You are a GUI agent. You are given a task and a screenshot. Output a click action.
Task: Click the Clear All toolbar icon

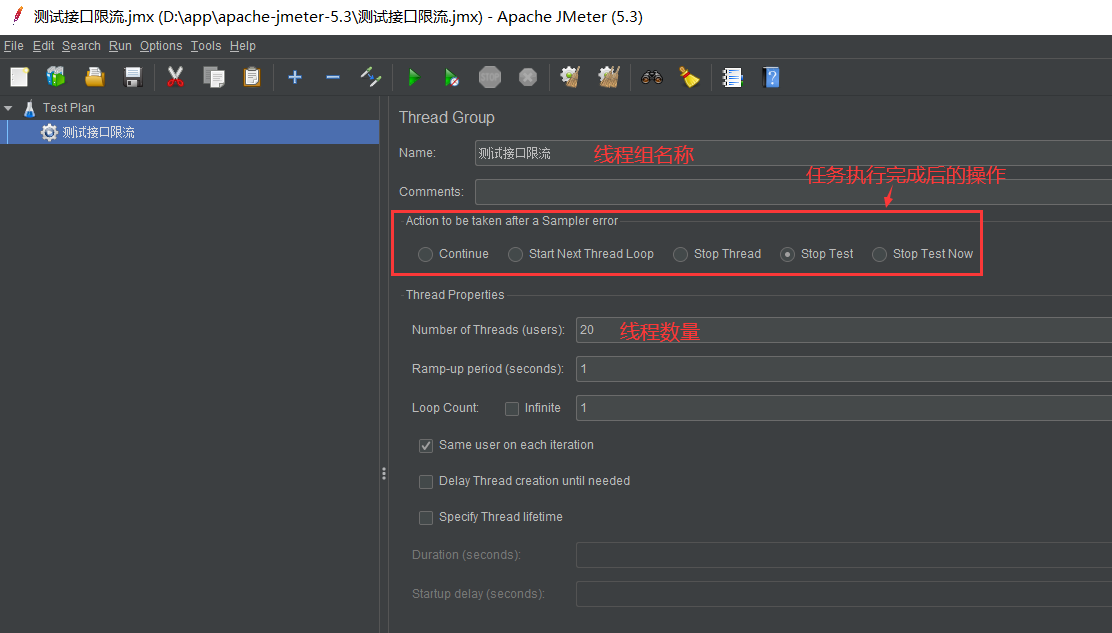607,77
